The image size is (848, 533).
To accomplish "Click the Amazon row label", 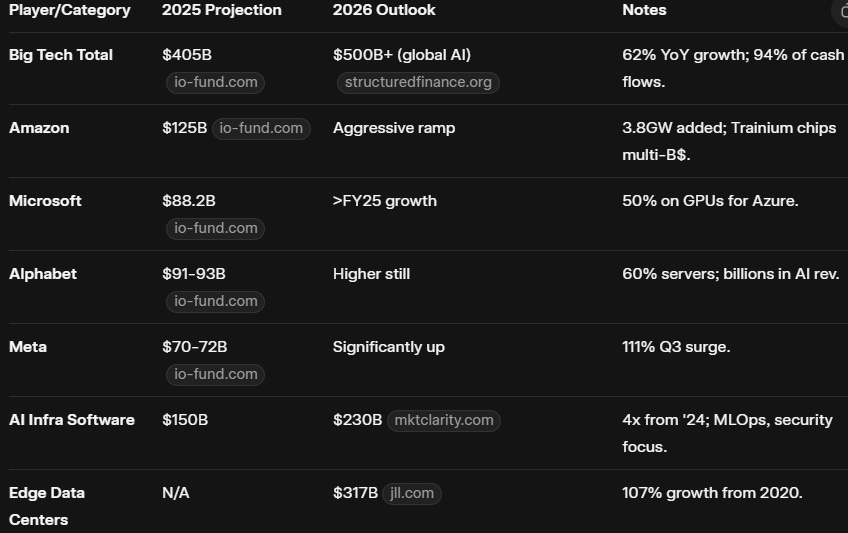I will (x=39, y=128).
